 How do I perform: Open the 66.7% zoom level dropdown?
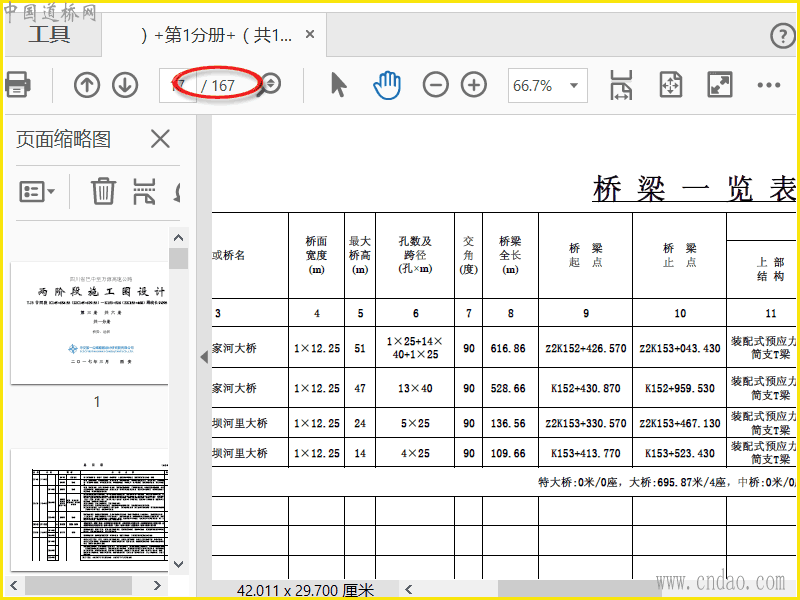(x=547, y=85)
